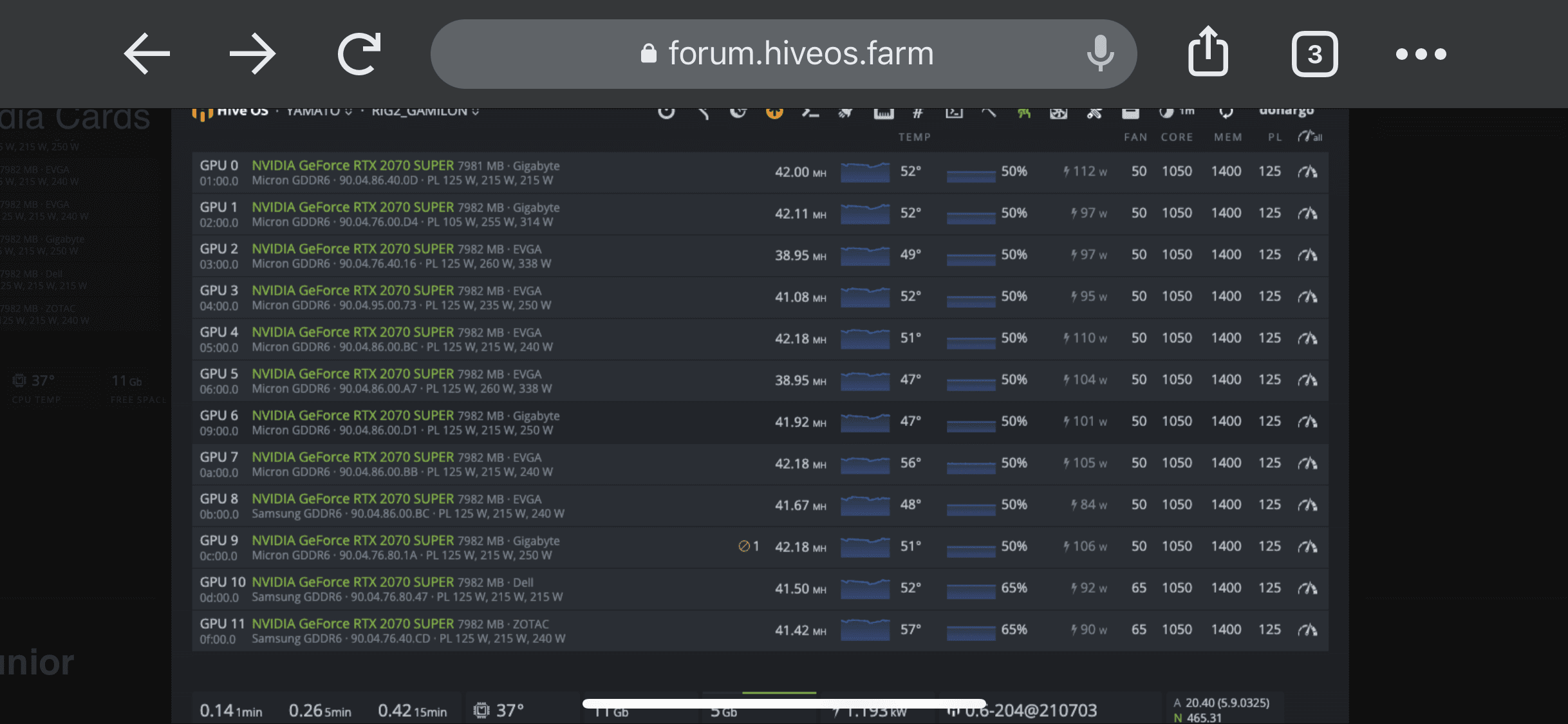Go forward in browser history

[x=252, y=54]
